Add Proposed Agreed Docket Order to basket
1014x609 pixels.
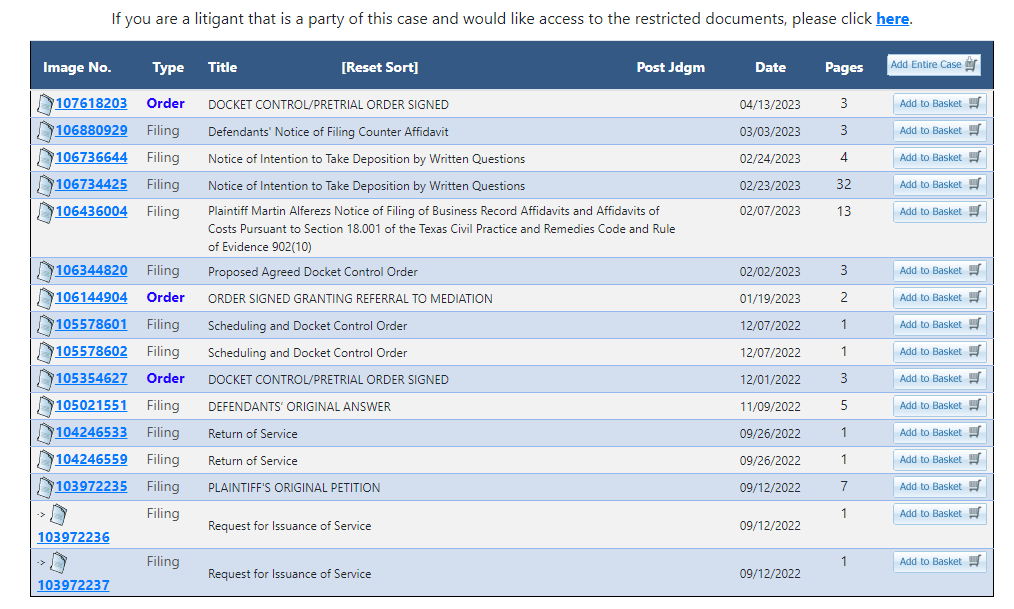[x=940, y=272]
